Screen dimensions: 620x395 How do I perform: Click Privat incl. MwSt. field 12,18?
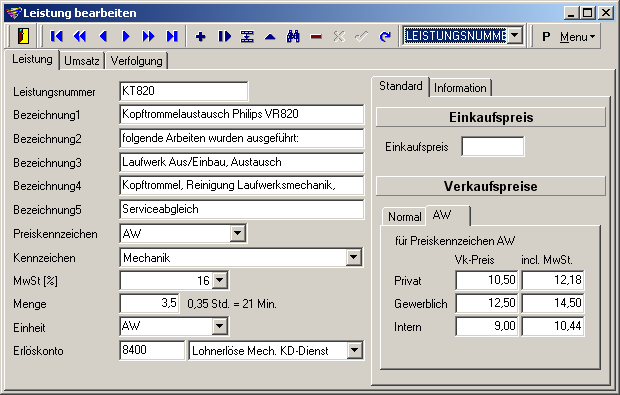553,280
